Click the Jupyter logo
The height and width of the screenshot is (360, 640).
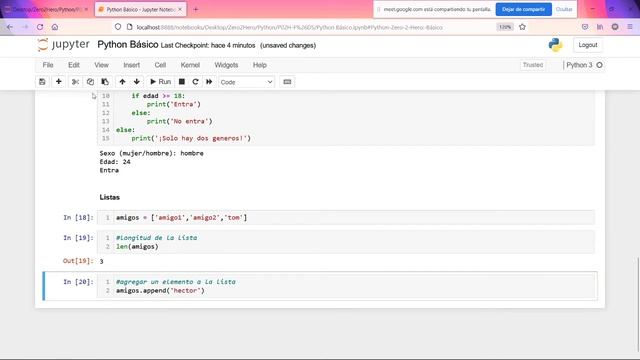[63, 44]
